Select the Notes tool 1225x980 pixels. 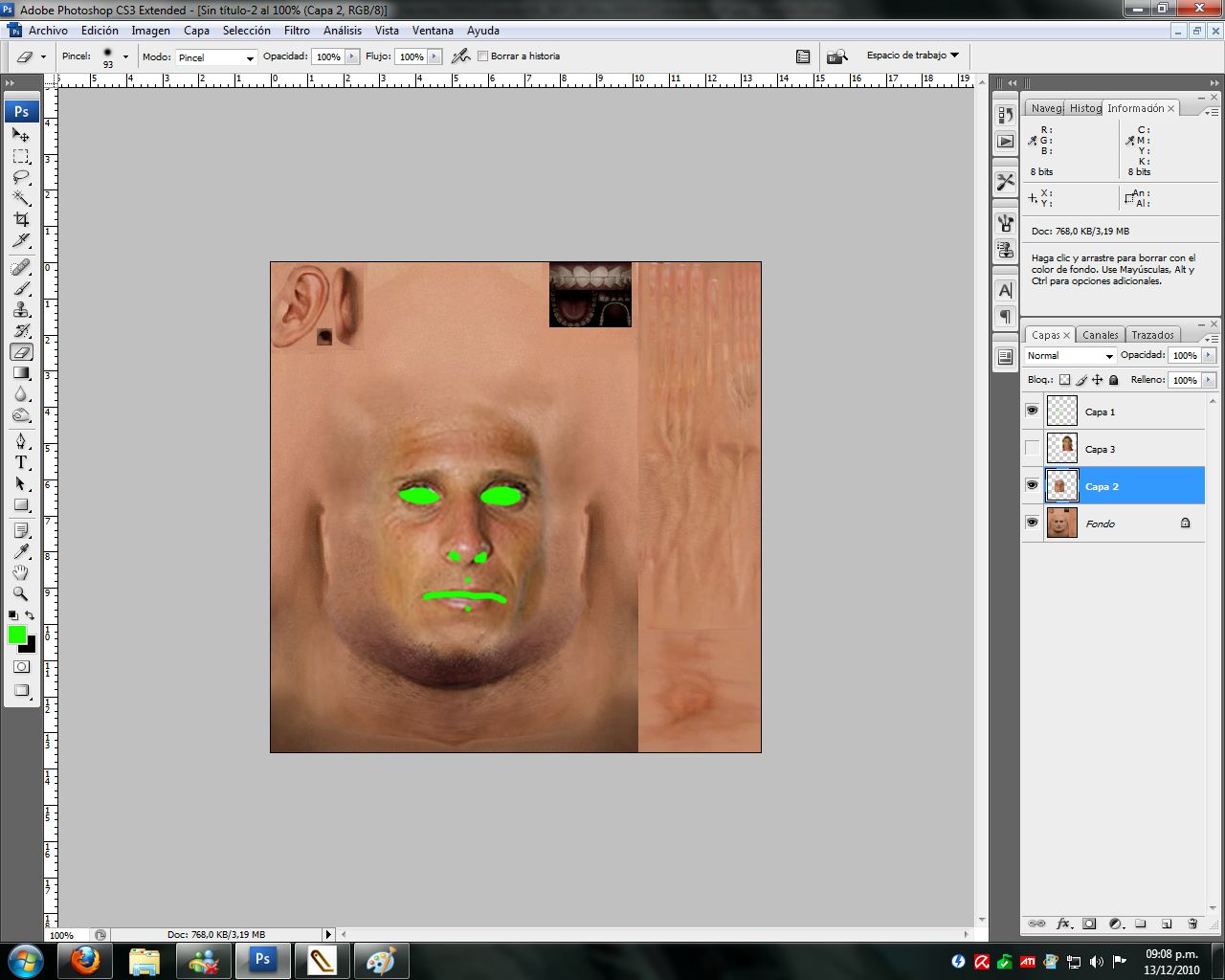click(x=21, y=530)
